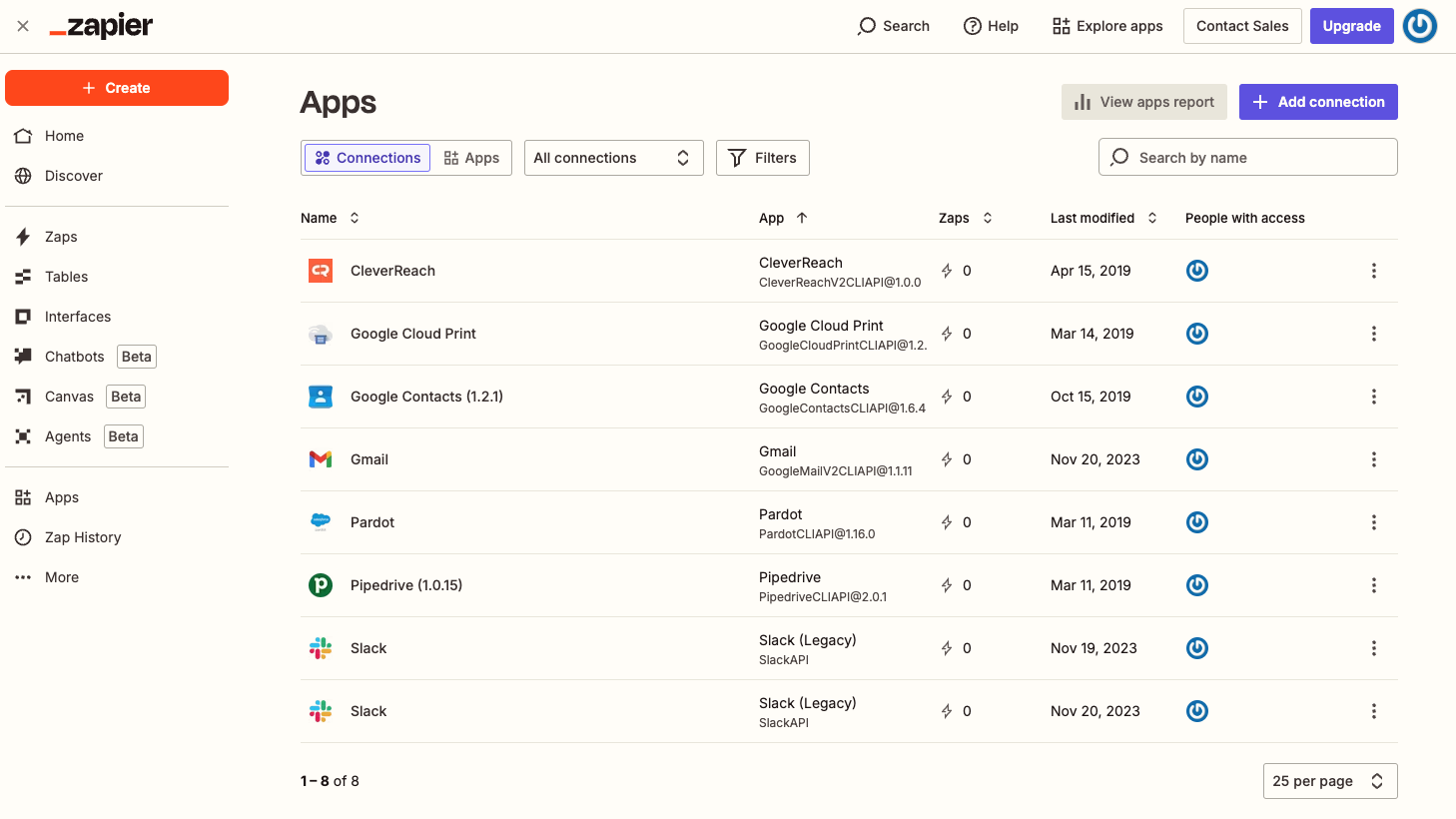Sort by Zaps column
Viewport: 1456px width, 819px height.
click(966, 218)
